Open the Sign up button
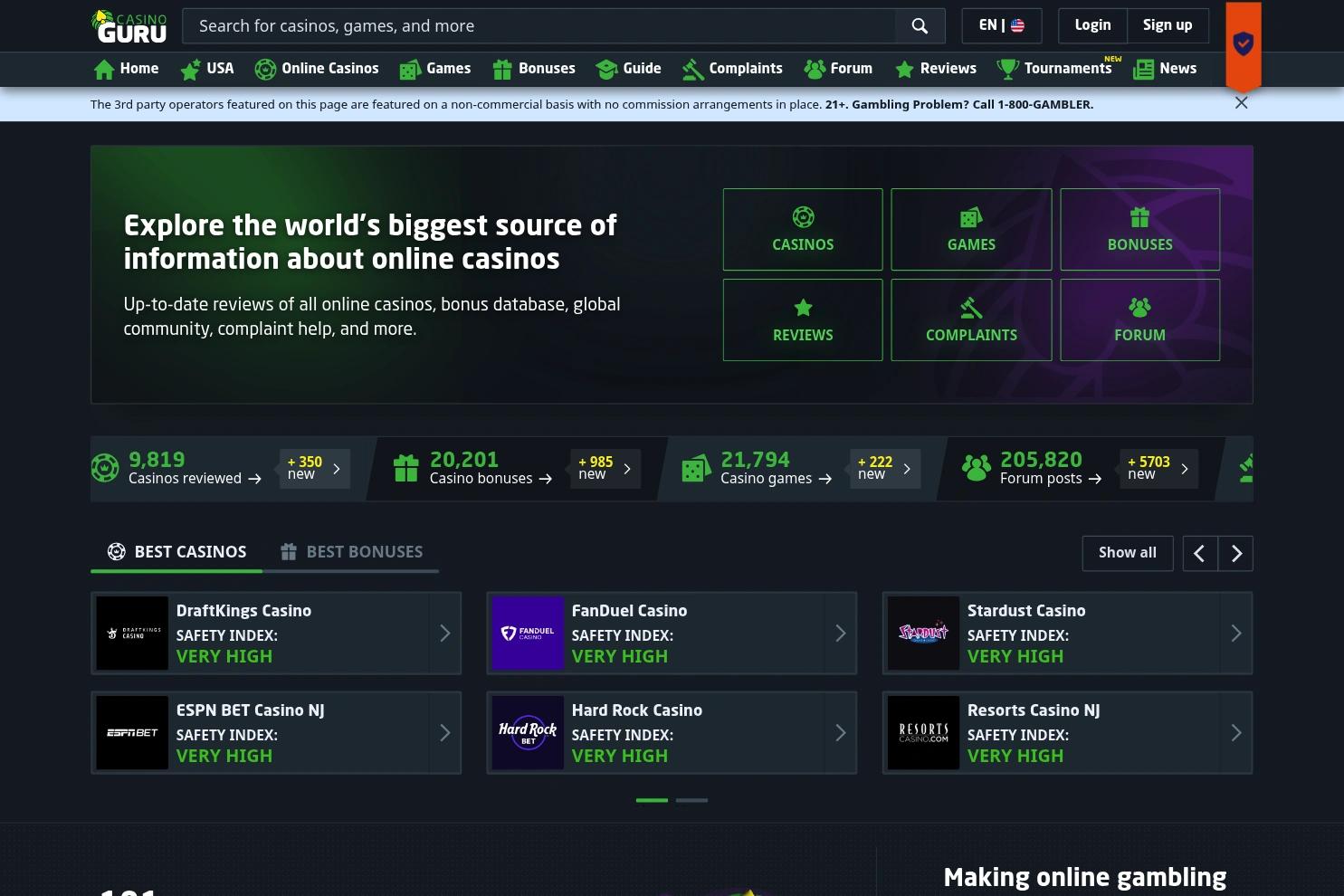The height and width of the screenshot is (896, 1344). coord(1168,25)
